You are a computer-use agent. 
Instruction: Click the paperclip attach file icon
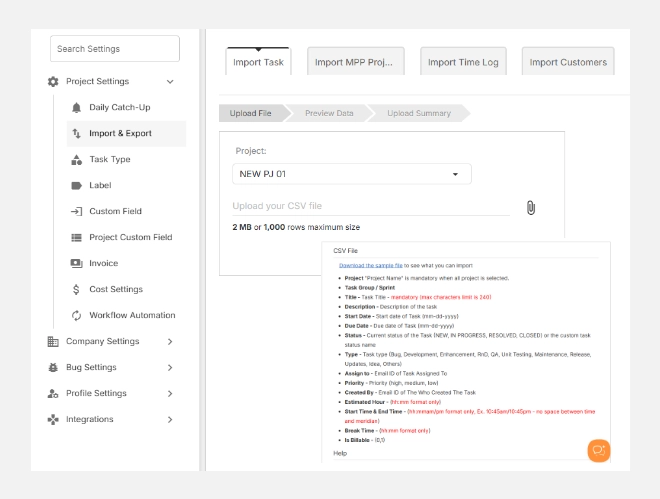pyautogui.click(x=531, y=207)
